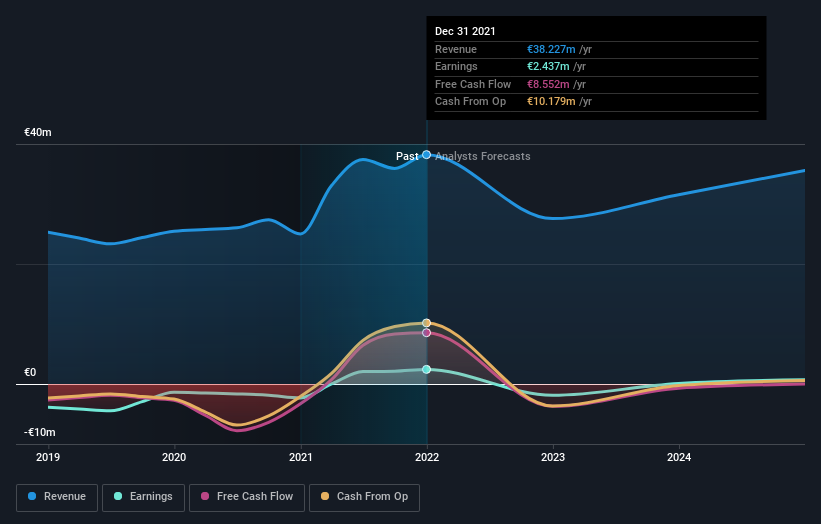Image resolution: width=821 pixels, height=524 pixels.
Task: Click the €8.552m free cash flow value
Action: pos(548,84)
